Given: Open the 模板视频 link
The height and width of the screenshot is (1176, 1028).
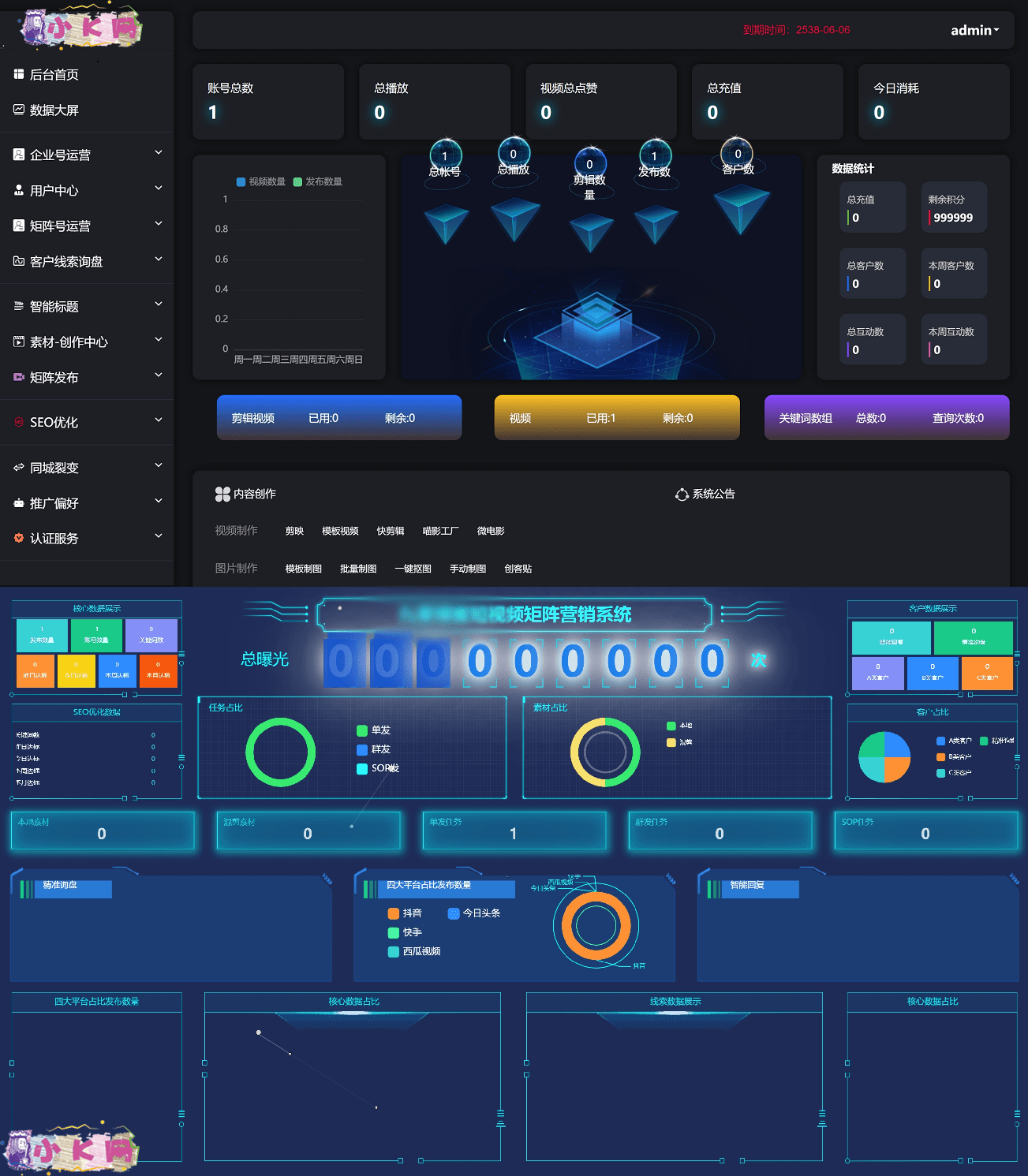Looking at the screenshot, I should pos(340,531).
